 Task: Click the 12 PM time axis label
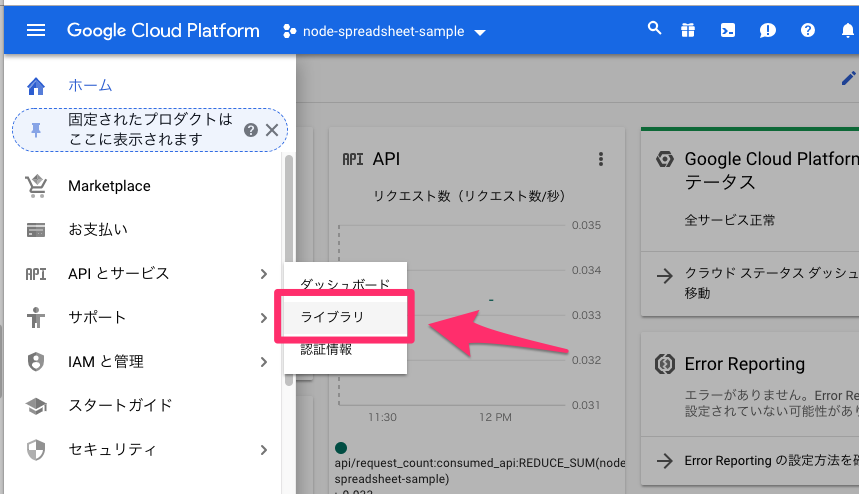pyautogui.click(x=495, y=417)
